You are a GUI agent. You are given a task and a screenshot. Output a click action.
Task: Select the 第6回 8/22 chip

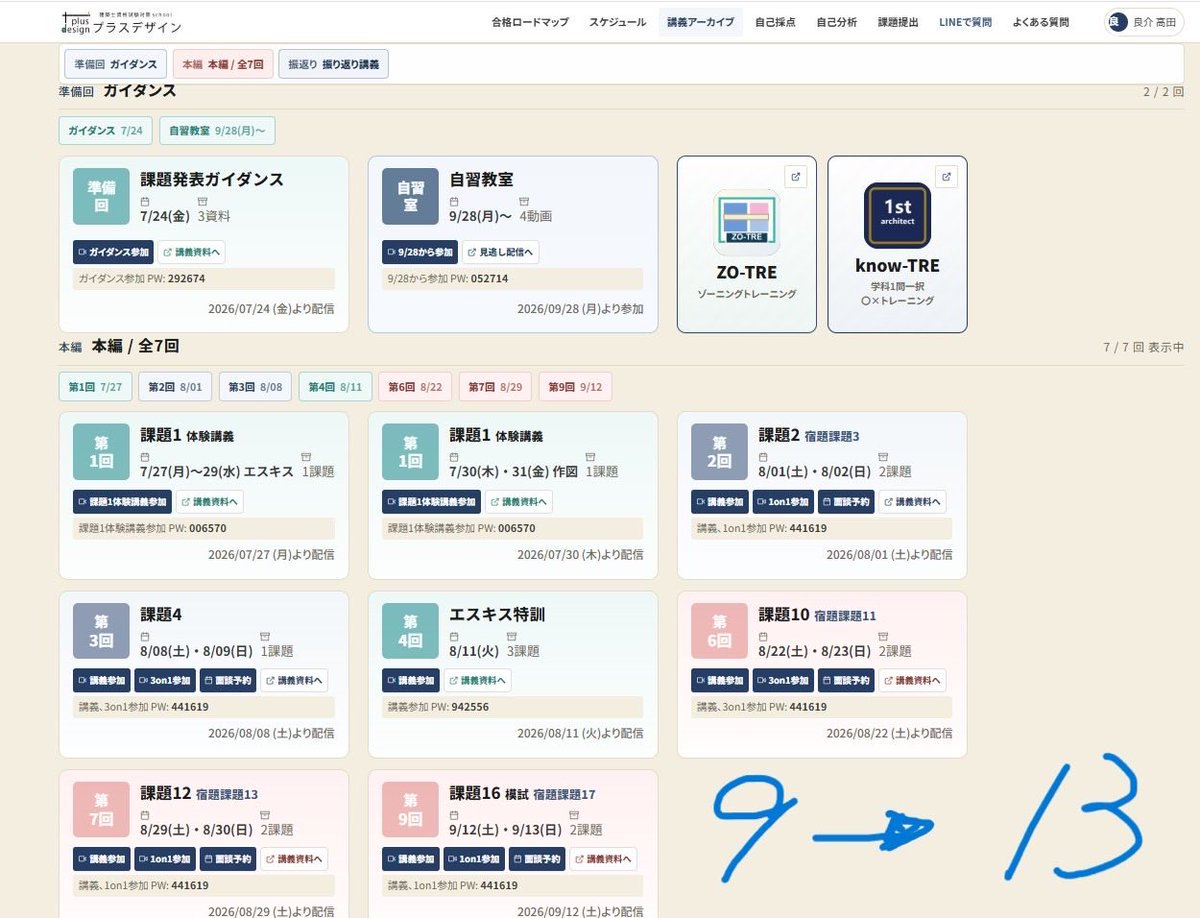415,387
